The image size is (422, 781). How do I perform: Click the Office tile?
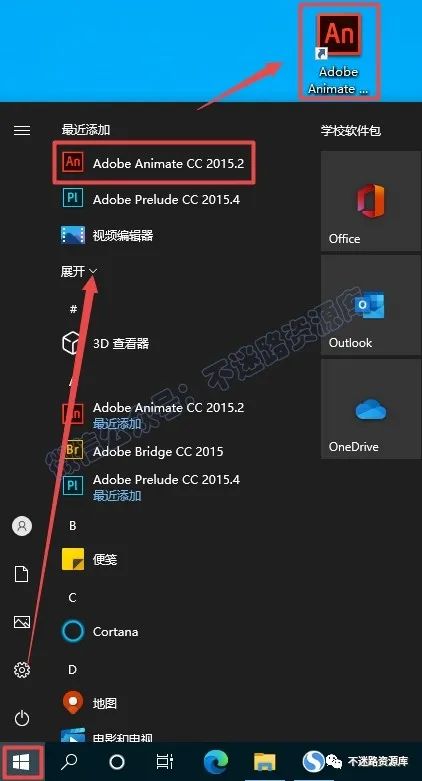click(371, 201)
